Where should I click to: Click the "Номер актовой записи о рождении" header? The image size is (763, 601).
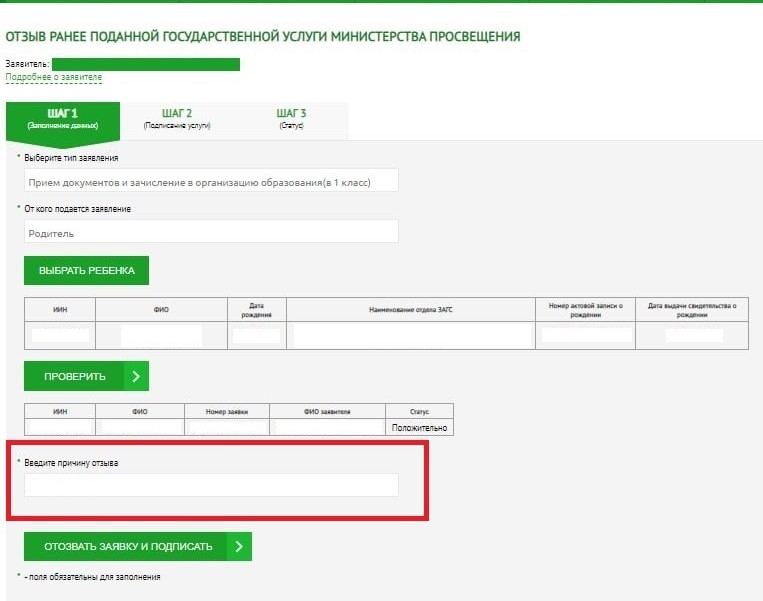click(x=585, y=309)
